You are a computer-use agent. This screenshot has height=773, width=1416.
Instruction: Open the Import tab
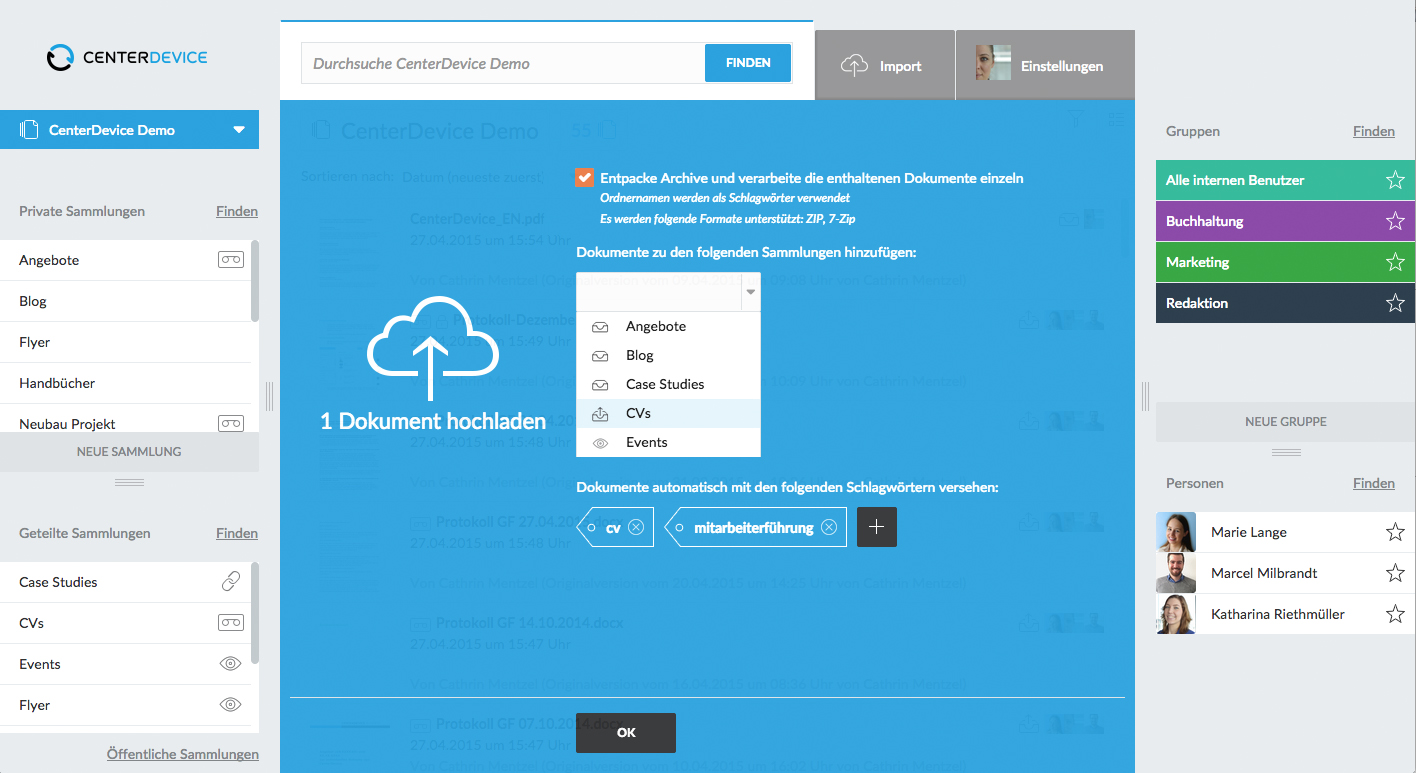click(x=885, y=65)
